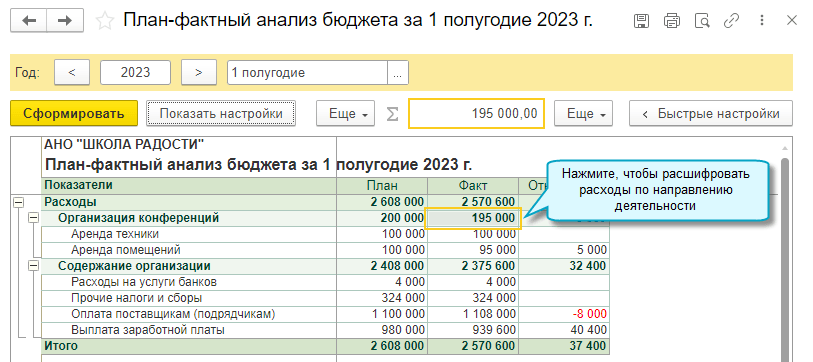
Task: Collapse the Организация конференций group
Action: coord(34,218)
